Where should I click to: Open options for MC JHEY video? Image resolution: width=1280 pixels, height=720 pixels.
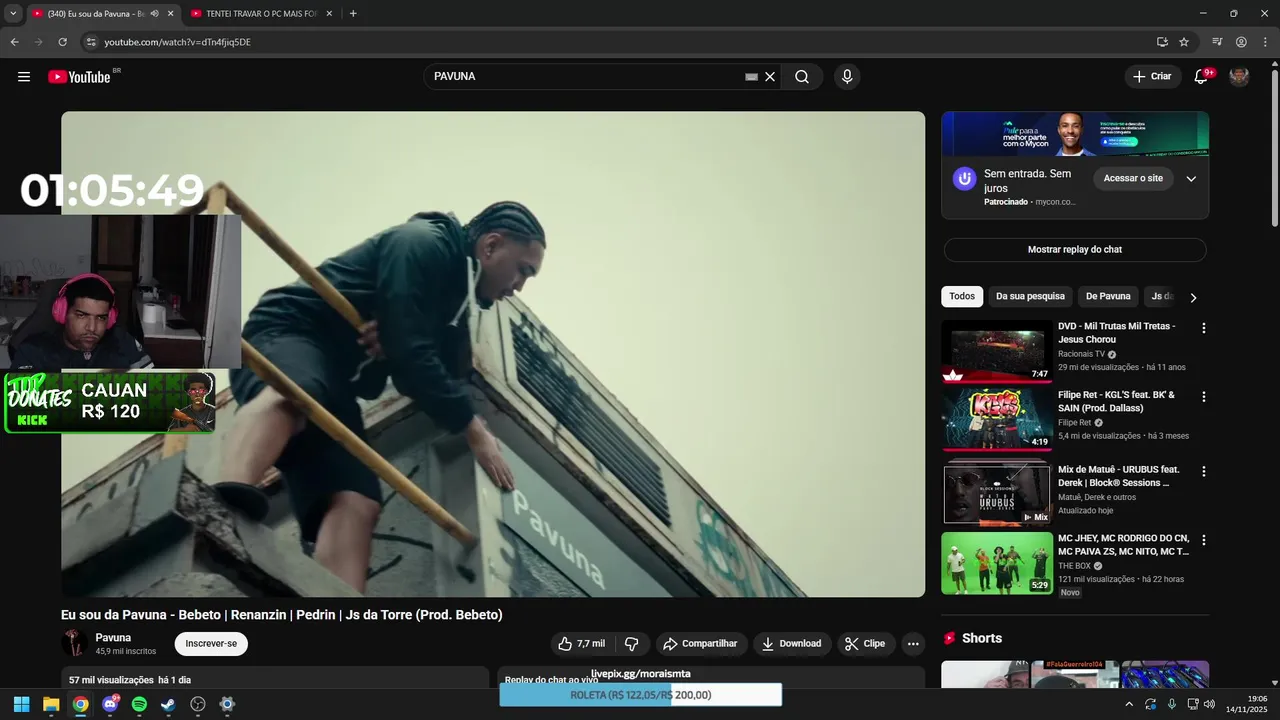coord(1204,540)
